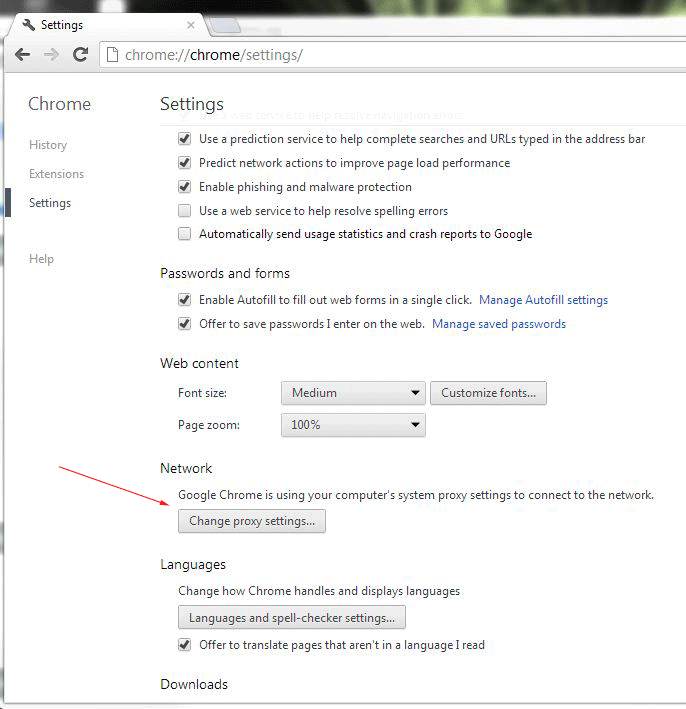The width and height of the screenshot is (686, 709).
Task: Click 'Change how Chrome handles and displays languages'
Action: click(319, 591)
